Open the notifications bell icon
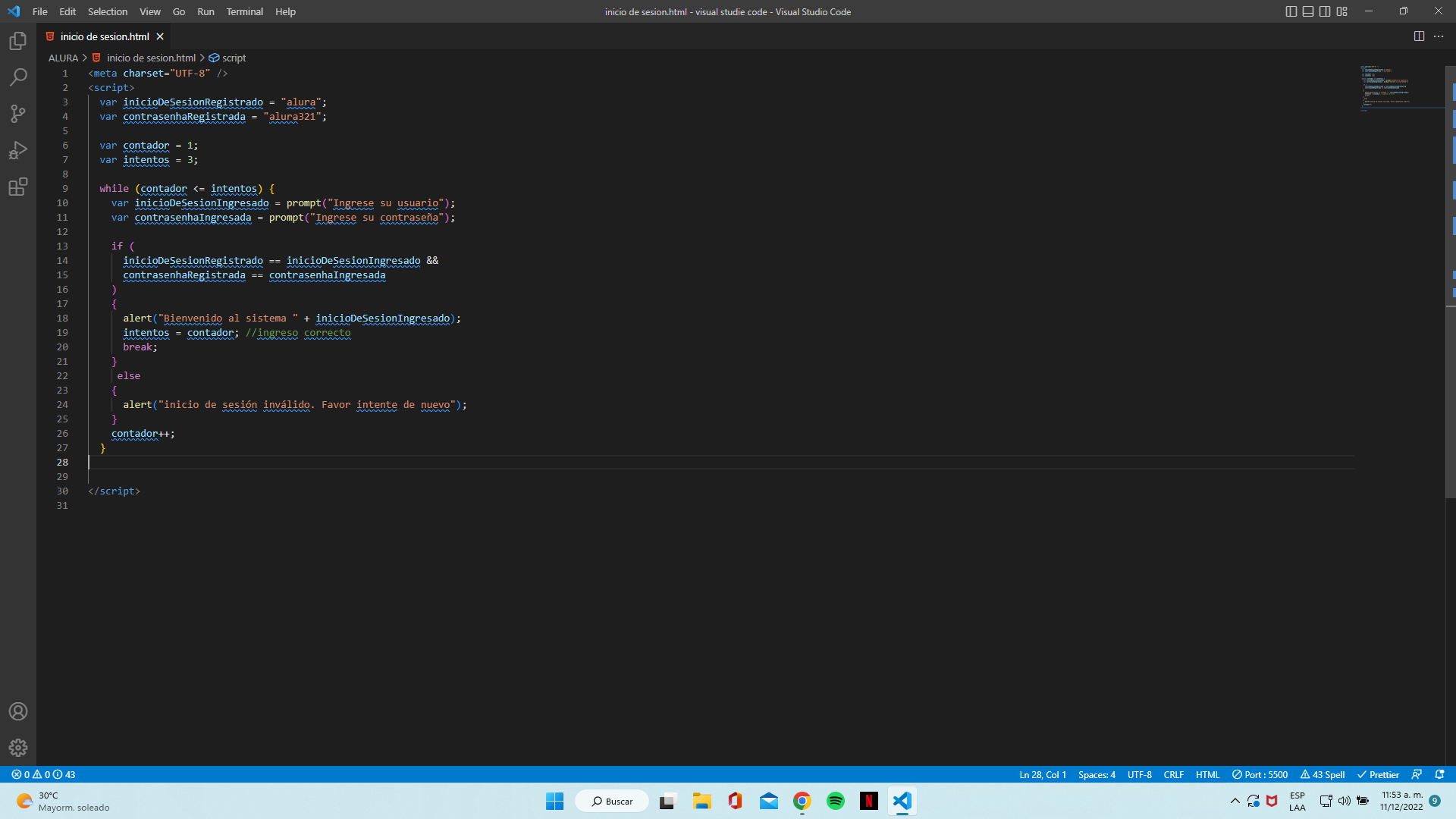Viewport: 1456px width, 819px height. (x=1439, y=774)
